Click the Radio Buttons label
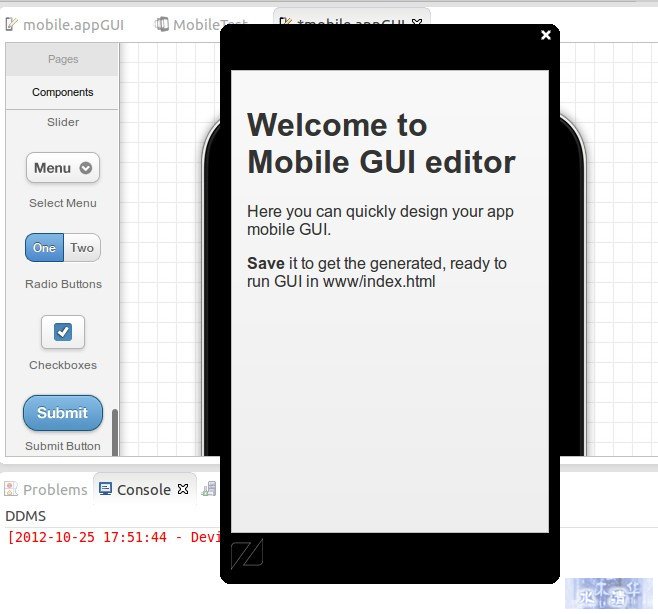658x614 pixels. 63,284
